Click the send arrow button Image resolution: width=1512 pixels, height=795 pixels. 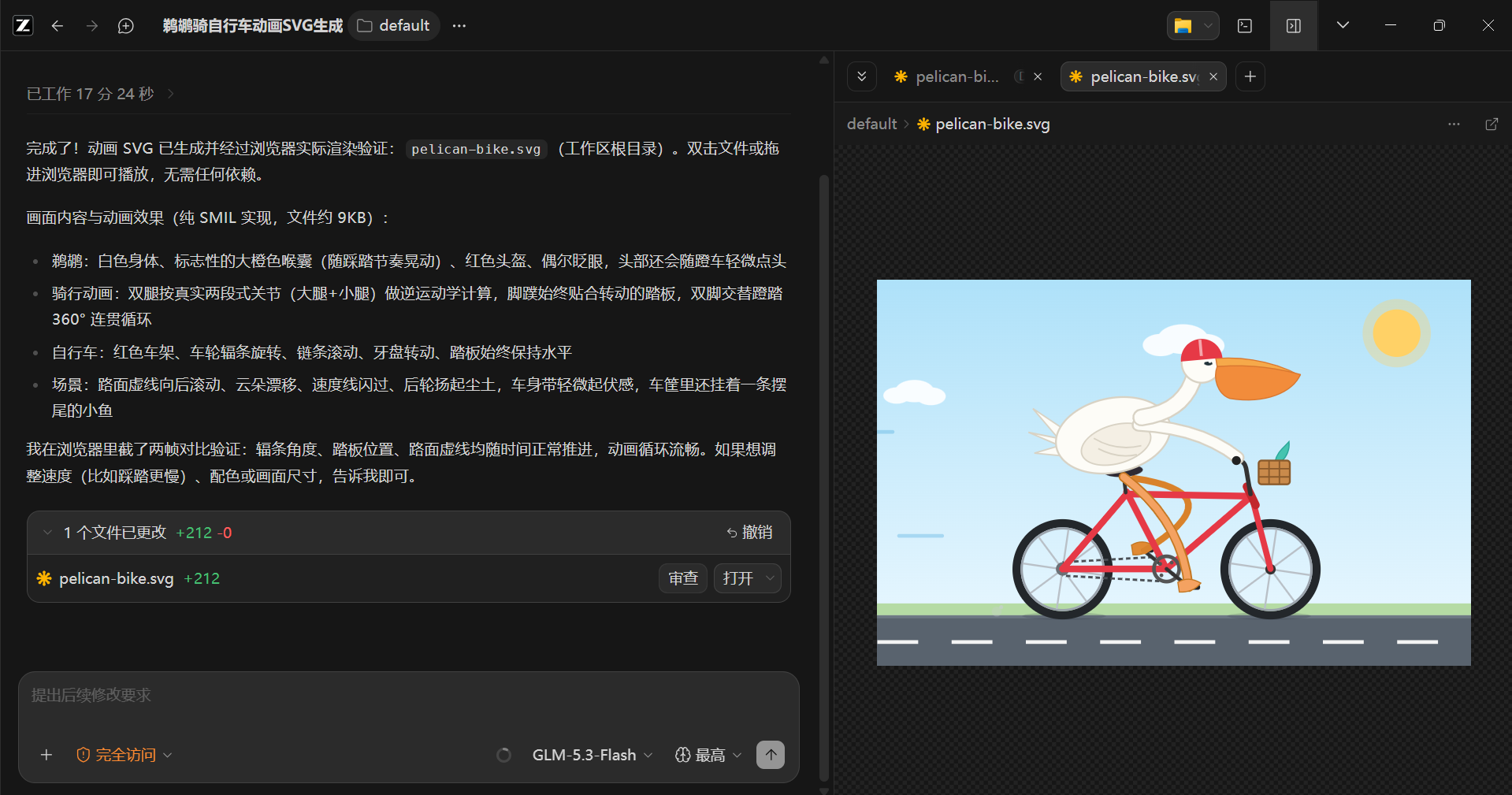click(x=771, y=755)
